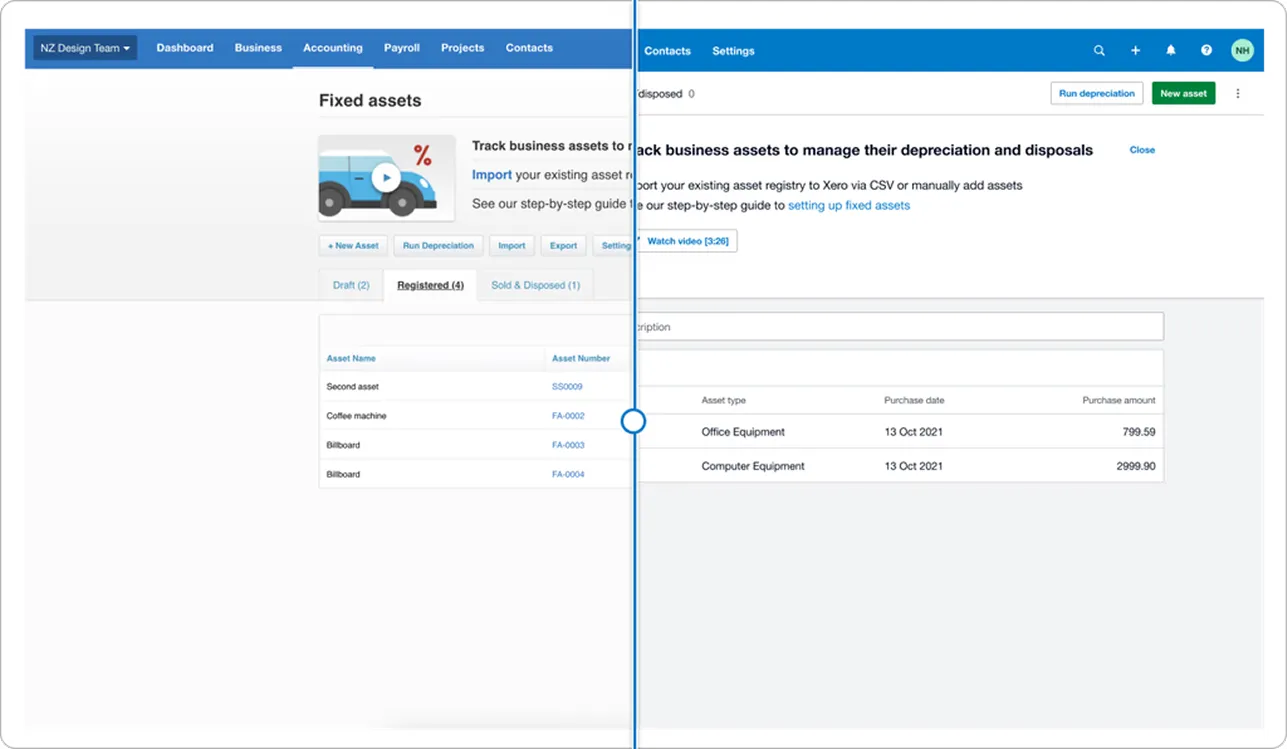Follow the blue Import link in banner
1287x749 pixels.
[x=492, y=174]
